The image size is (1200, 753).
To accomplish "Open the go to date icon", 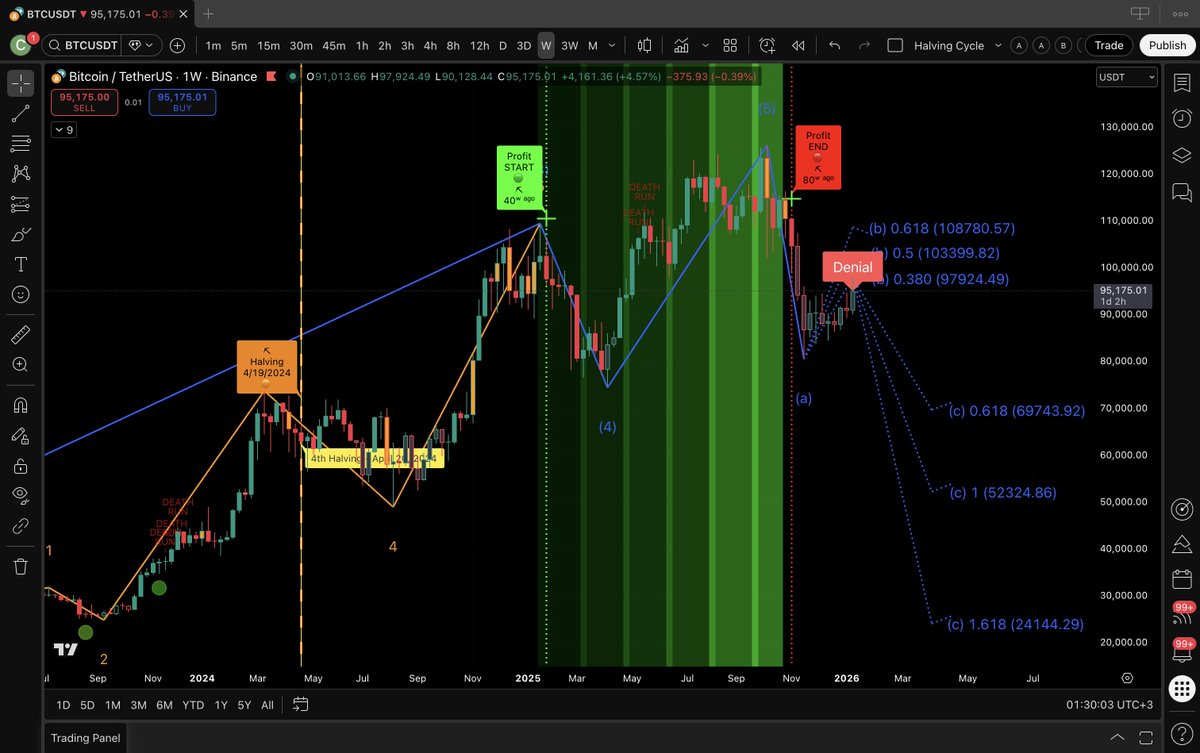I will coord(300,705).
